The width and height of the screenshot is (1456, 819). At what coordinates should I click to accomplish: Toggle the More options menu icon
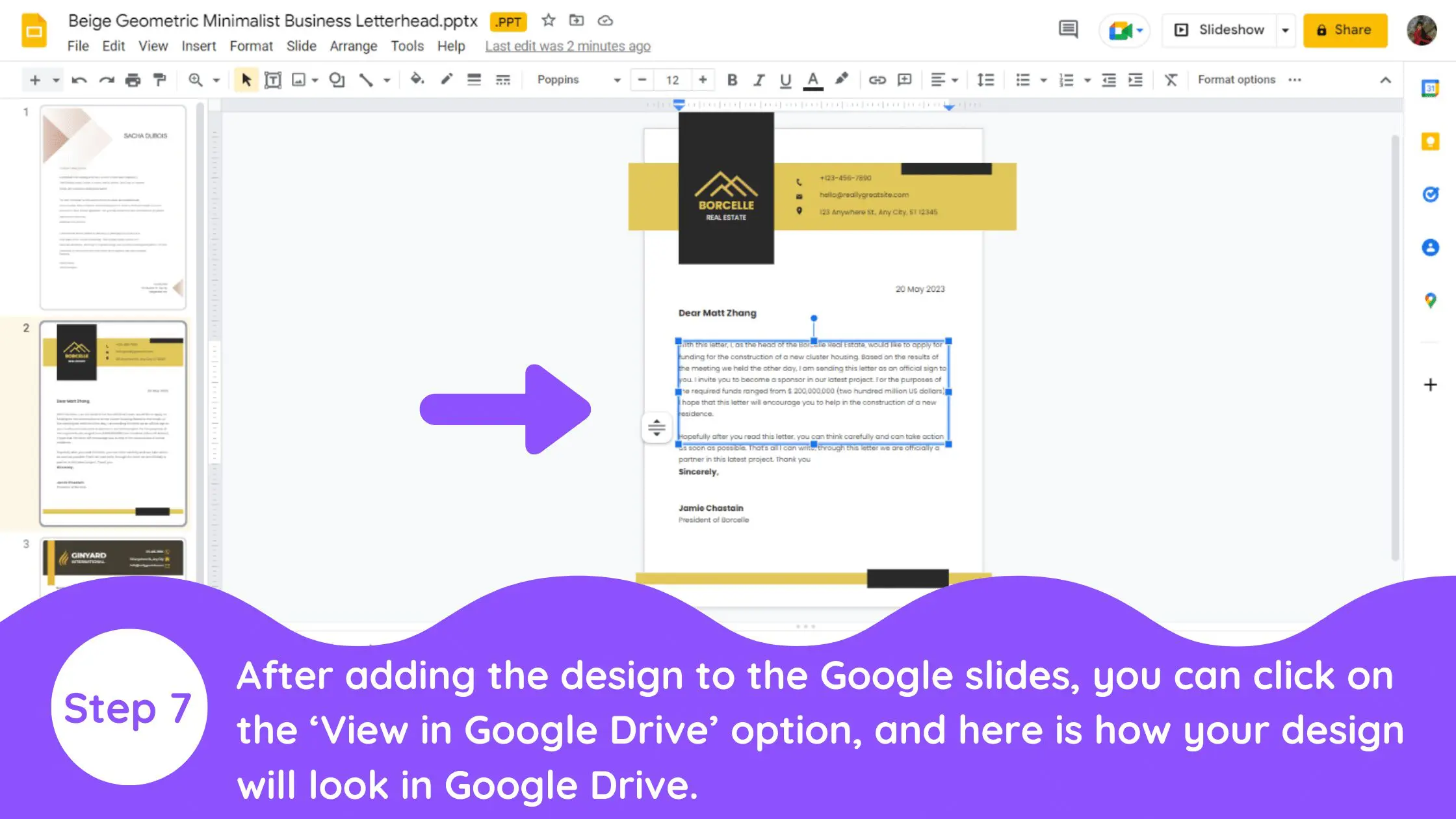pyautogui.click(x=1296, y=79)
